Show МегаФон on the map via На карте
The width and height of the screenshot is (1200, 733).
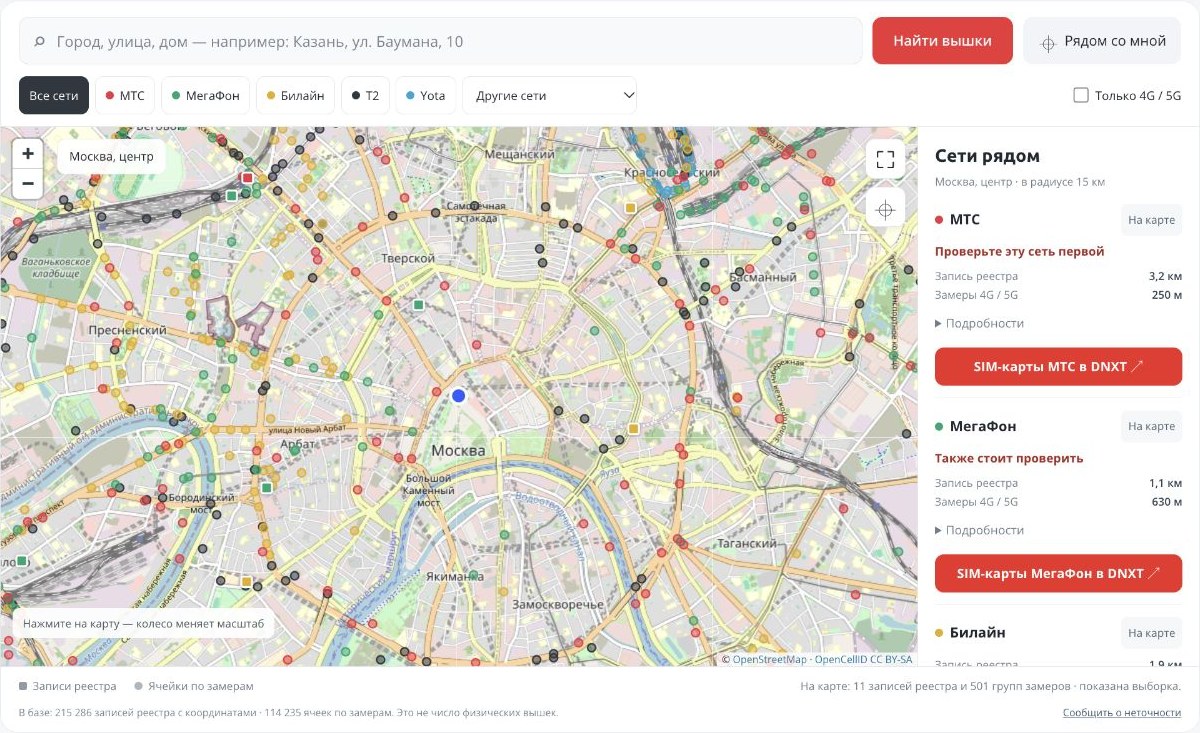[1151, 427]
